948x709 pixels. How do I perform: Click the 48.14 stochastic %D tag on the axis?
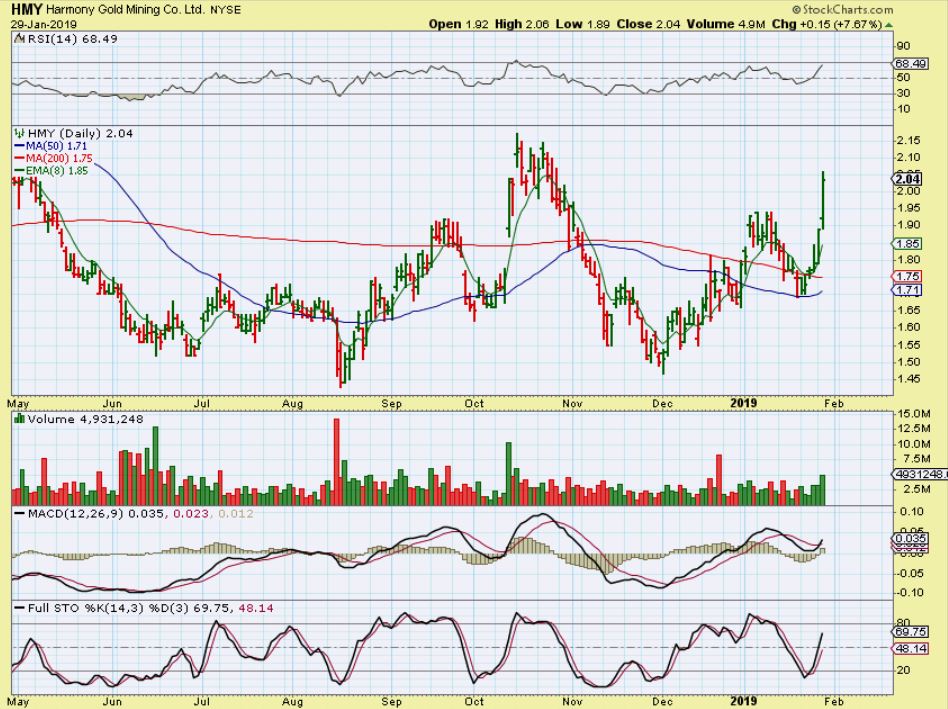tap(911, 649)
